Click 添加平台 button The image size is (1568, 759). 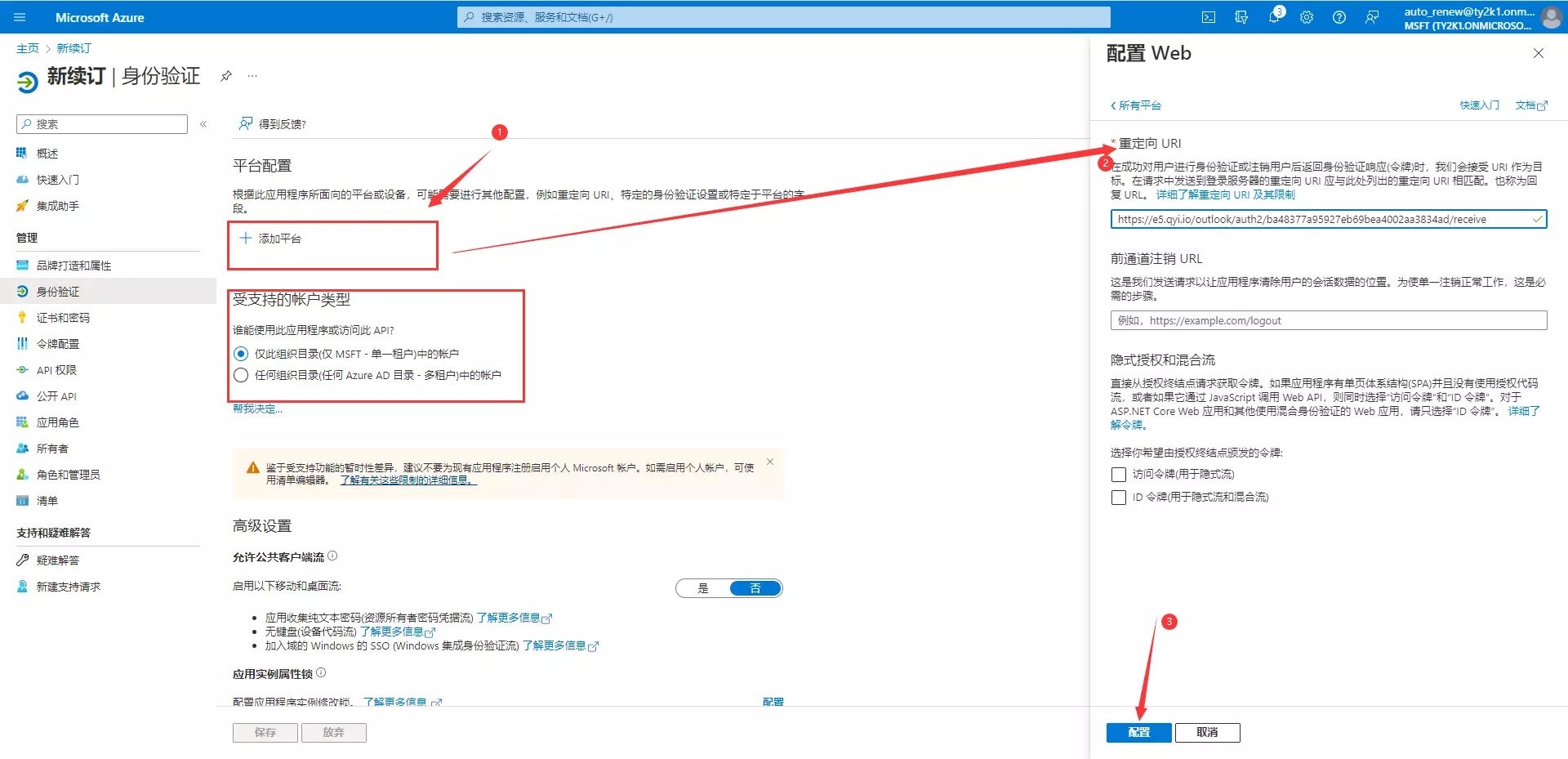click(x=270, y=239)
